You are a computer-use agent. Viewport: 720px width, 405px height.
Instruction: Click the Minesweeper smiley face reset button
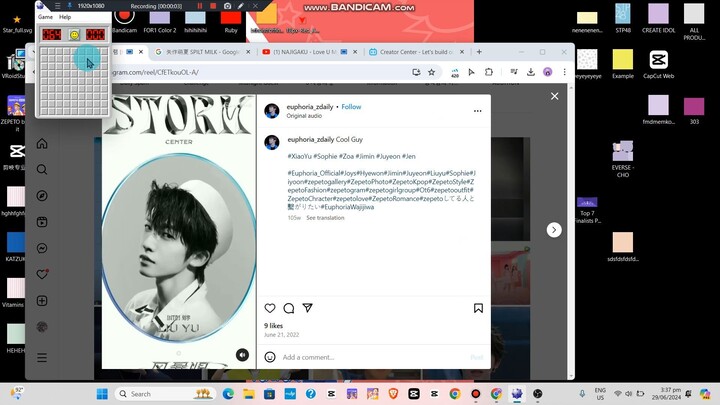[74, 34]
